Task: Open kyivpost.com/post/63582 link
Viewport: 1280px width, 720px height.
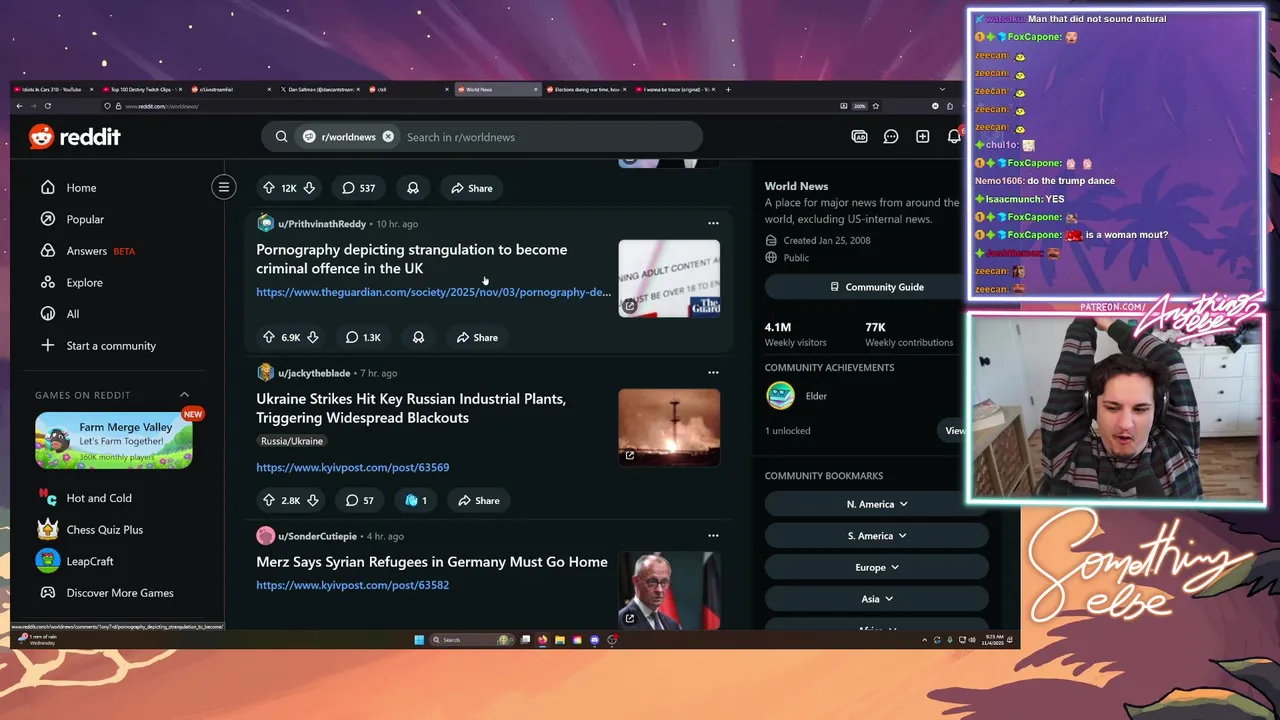Action: (352, 585)
